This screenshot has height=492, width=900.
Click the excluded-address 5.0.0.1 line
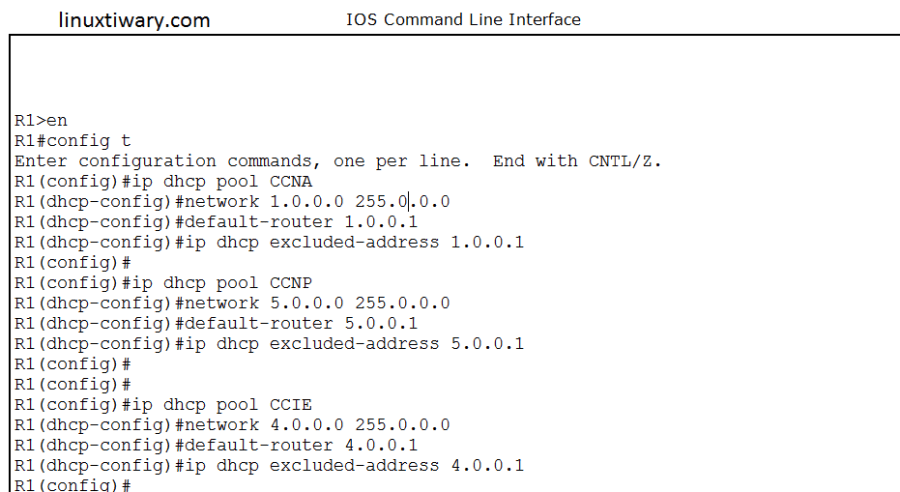[269, 344]
